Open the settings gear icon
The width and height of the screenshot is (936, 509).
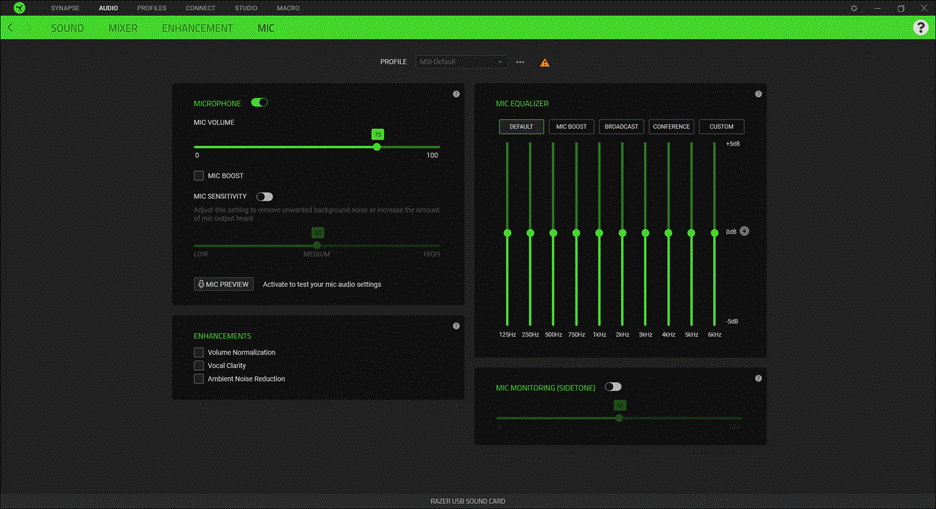point(854,8)
